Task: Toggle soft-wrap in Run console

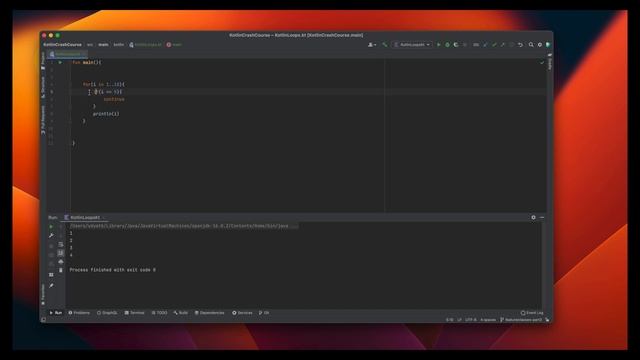Action: pyautogui.click(x=61, y=244)
